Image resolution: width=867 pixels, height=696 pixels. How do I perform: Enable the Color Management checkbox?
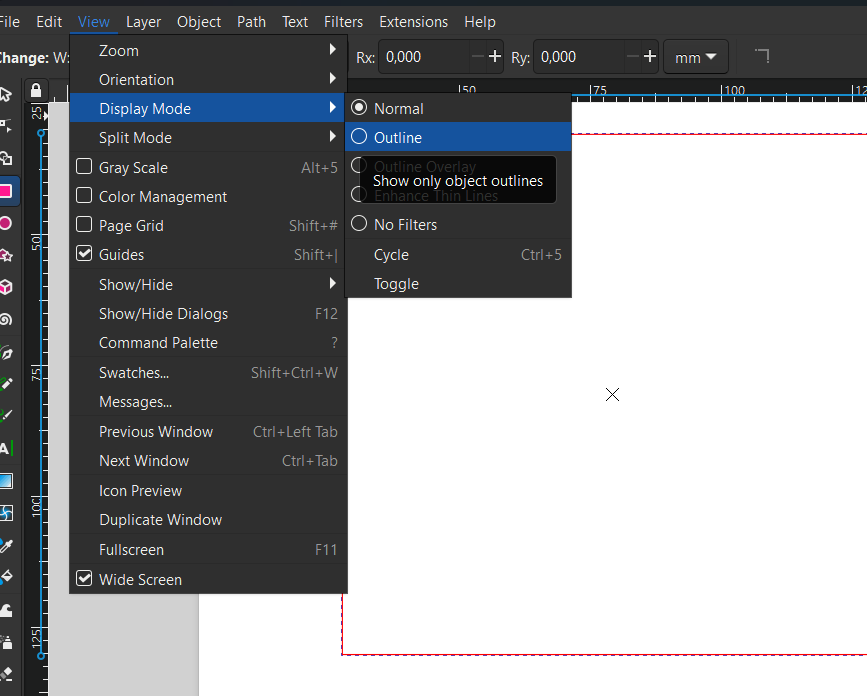point(84,195)
